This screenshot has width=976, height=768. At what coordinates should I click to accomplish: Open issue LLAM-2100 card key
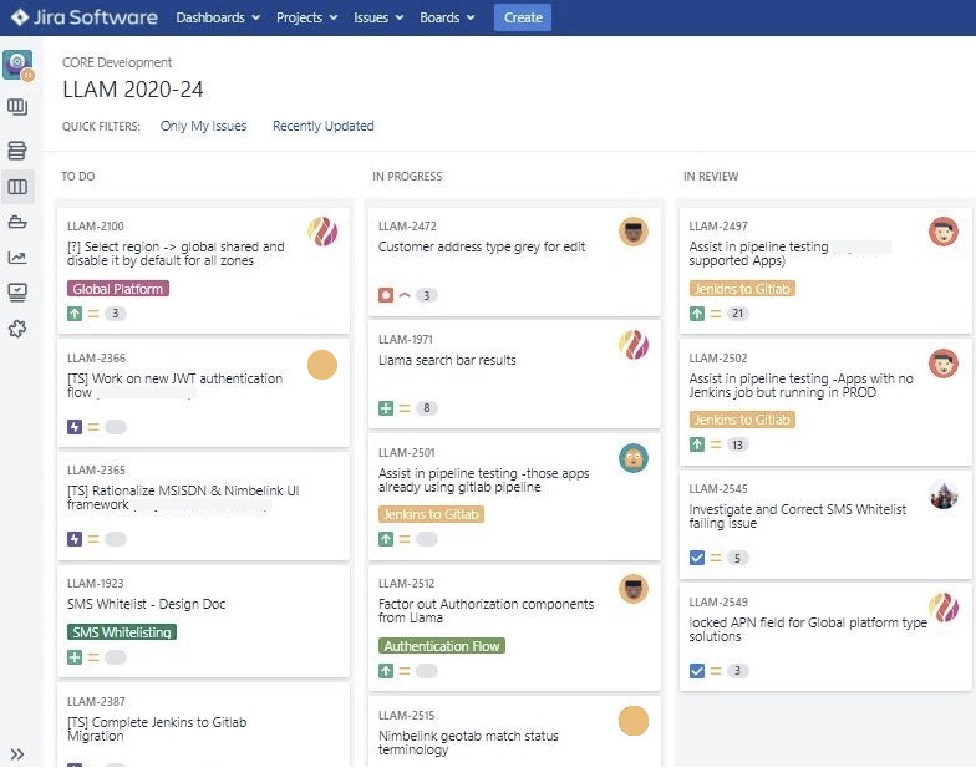95,226
